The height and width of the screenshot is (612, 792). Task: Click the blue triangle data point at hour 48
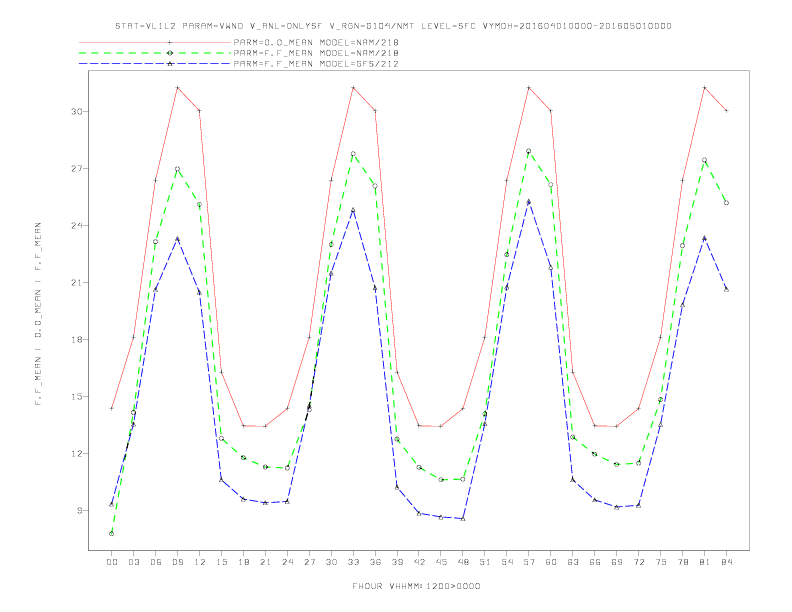(x=463, y=519)
